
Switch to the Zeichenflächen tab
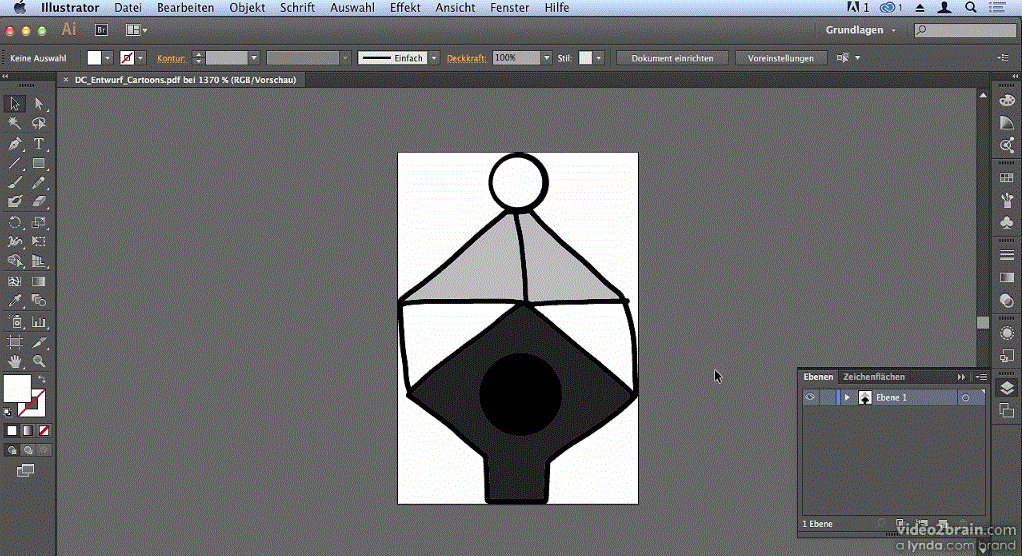(x=874, y=377)
